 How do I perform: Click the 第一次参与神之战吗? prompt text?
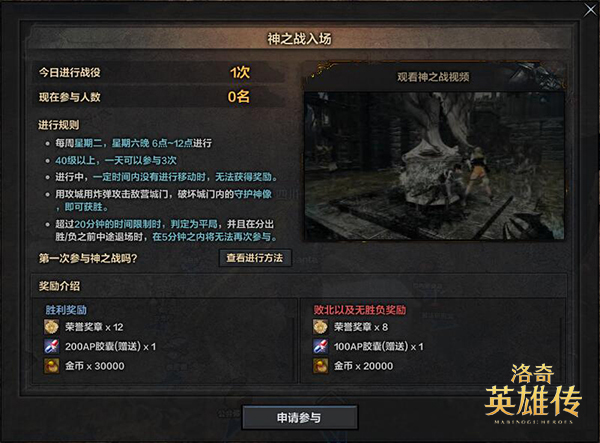(x=88, y=258)
